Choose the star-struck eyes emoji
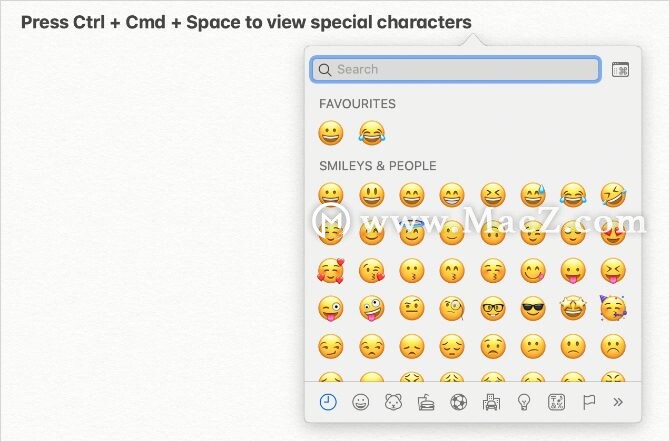Screen dimensions: 670x442 [573, 308]
